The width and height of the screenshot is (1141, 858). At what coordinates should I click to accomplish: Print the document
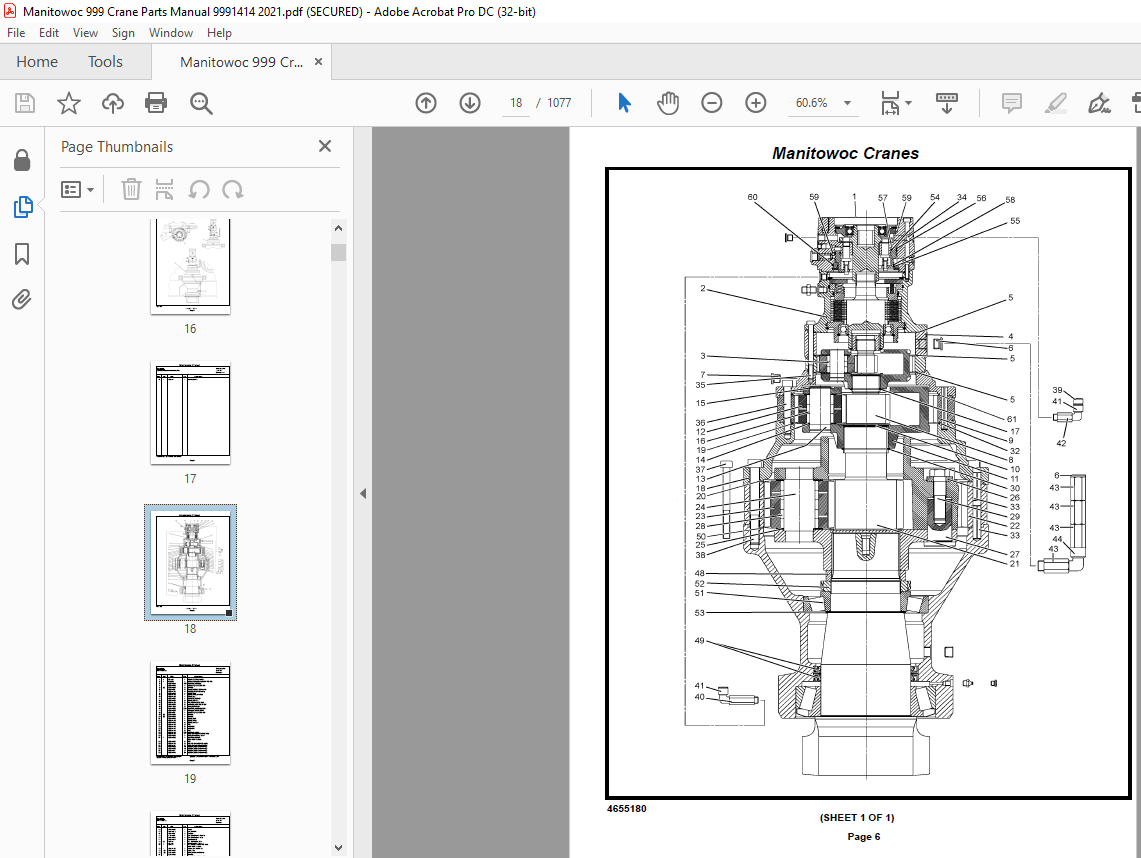coord(156,103)
